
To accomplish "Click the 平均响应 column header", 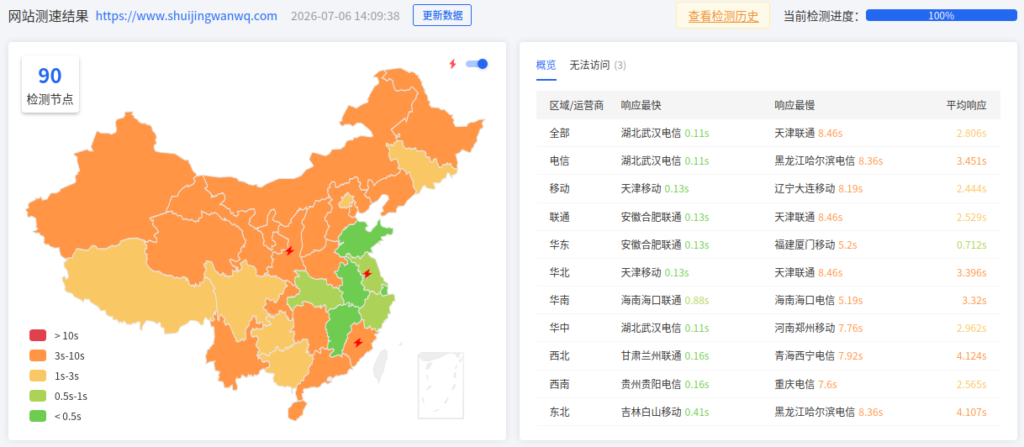I will point(967,105).
